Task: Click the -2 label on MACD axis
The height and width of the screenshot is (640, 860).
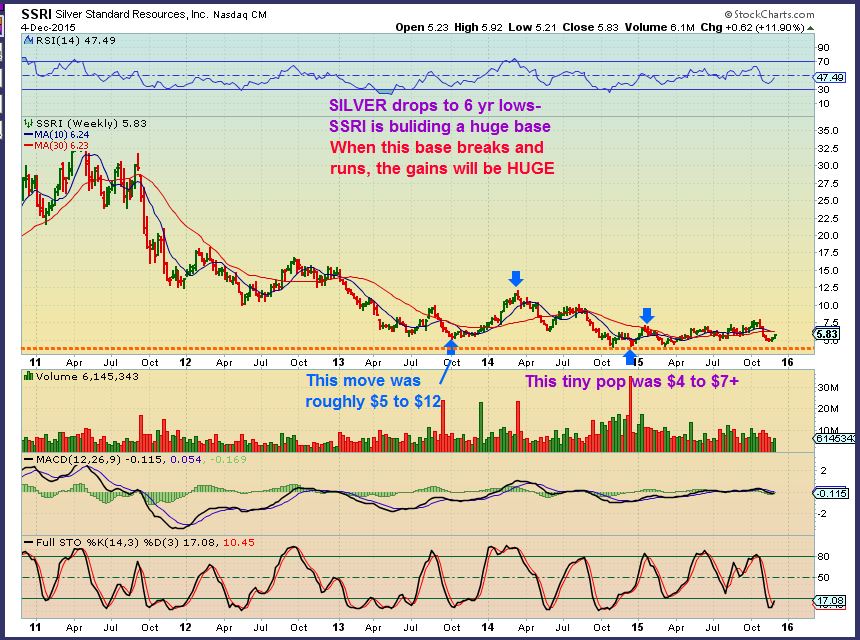Action: (x=822, y=514)
